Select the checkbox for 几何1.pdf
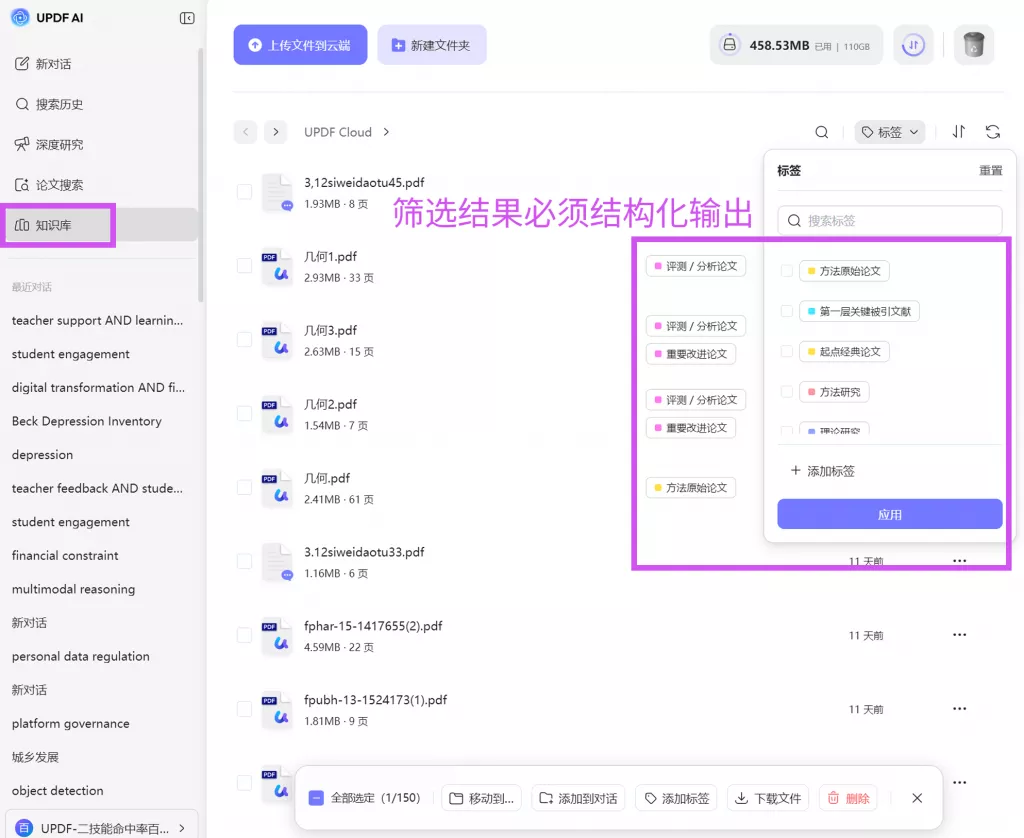This screenshot has width=1024, height=838. click(x=244, y=266)
